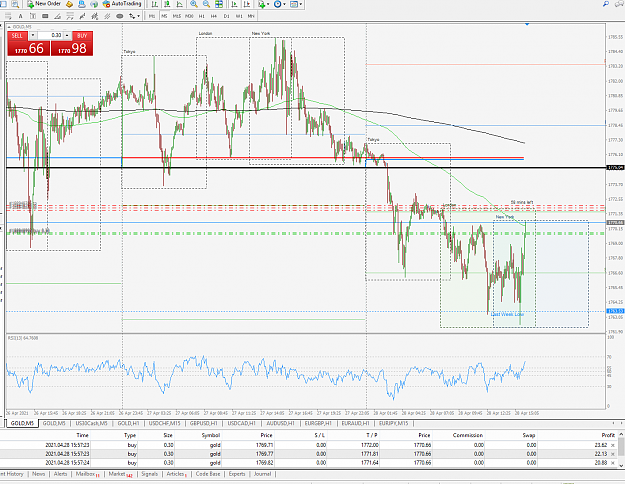Click the one-click trading volume field
This screenshot has width=625, height=484.
point(50,35)
